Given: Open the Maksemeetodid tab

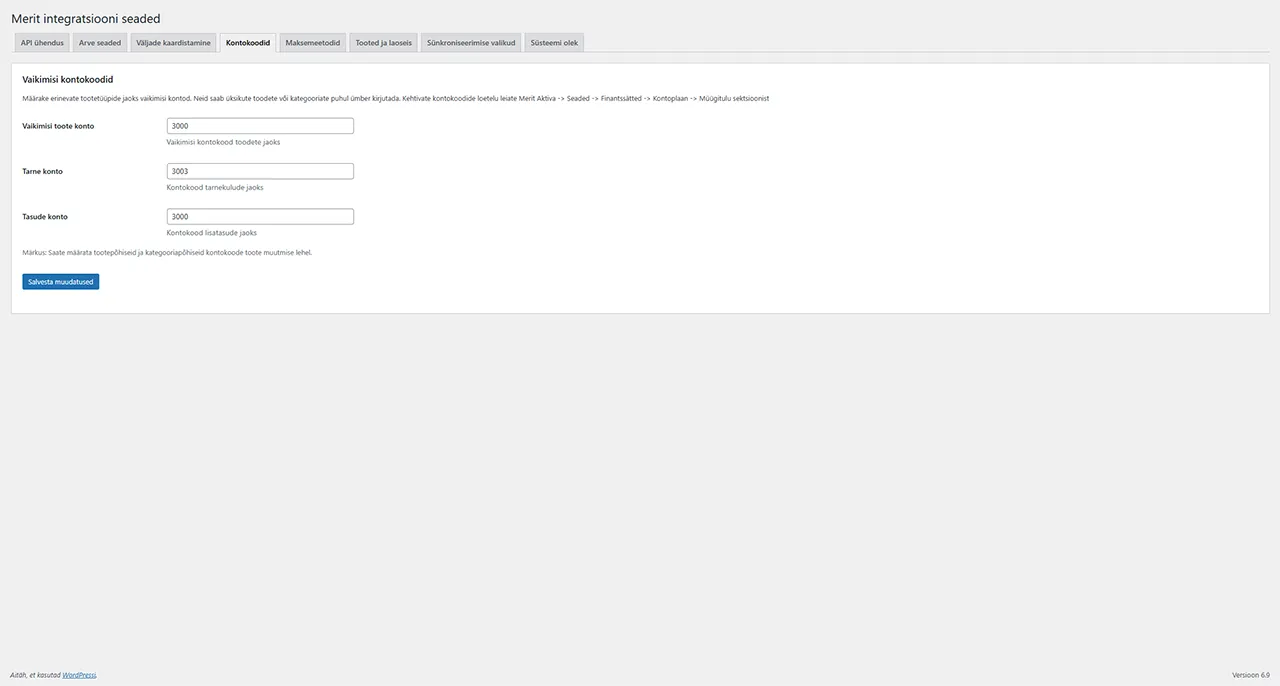Looking at the screenshot, I should click(313, 43).
